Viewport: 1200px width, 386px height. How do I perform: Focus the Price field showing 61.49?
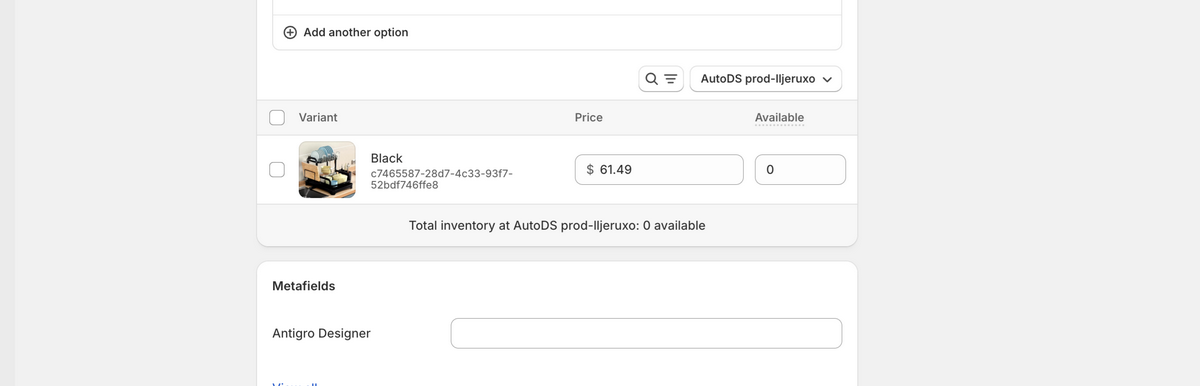(659, 170)
